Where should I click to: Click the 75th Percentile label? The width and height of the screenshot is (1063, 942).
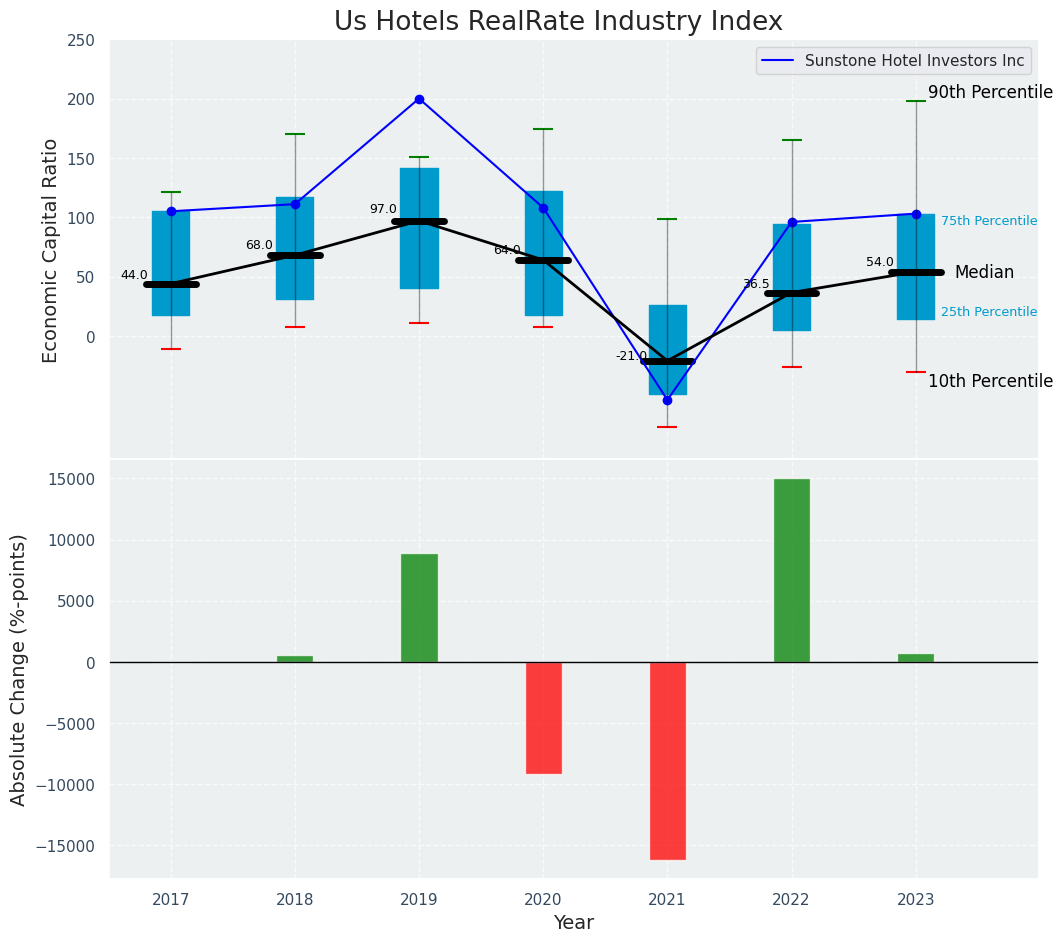(988, 221)
